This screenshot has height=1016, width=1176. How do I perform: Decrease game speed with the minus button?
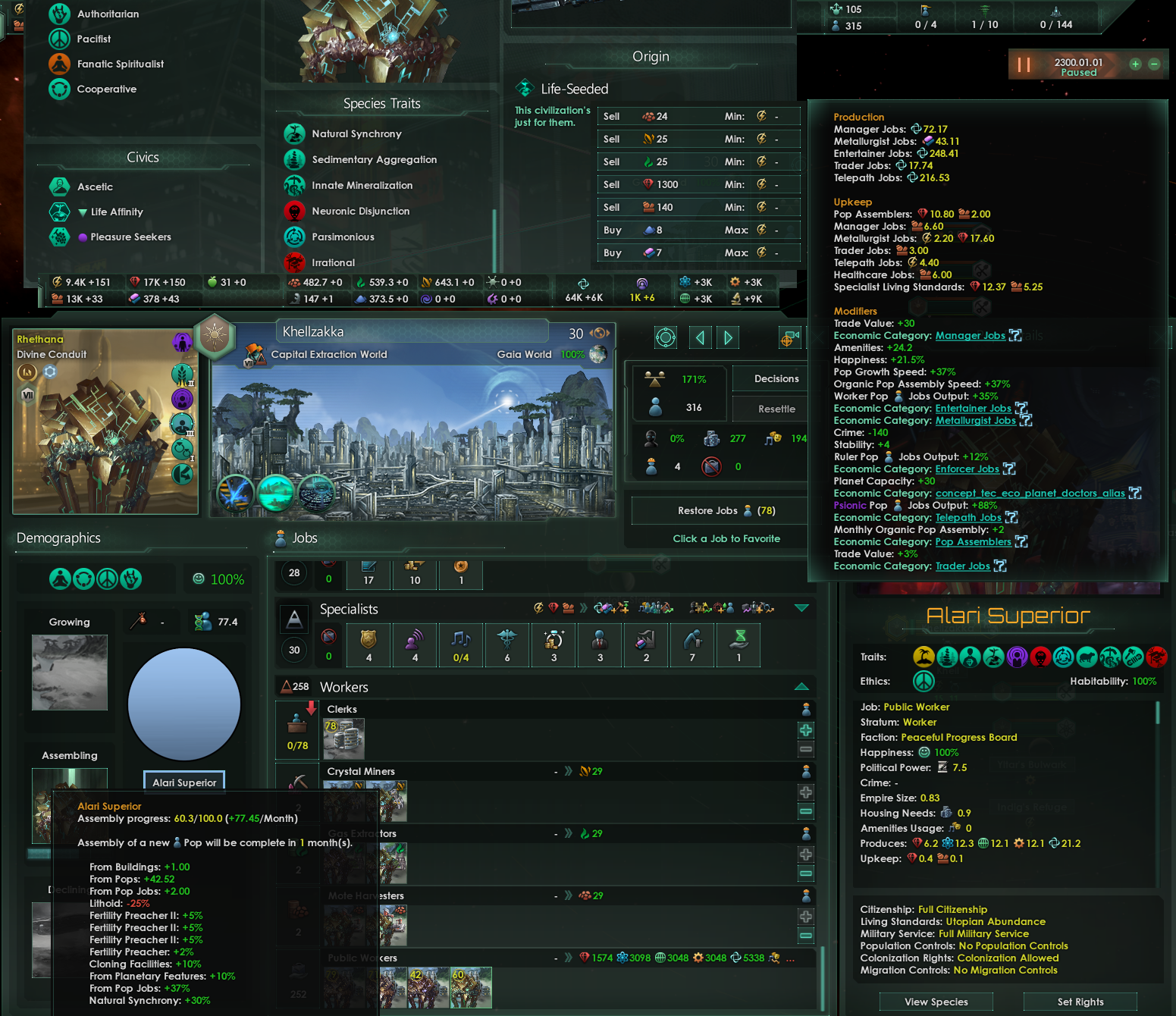pos(1154,64)
